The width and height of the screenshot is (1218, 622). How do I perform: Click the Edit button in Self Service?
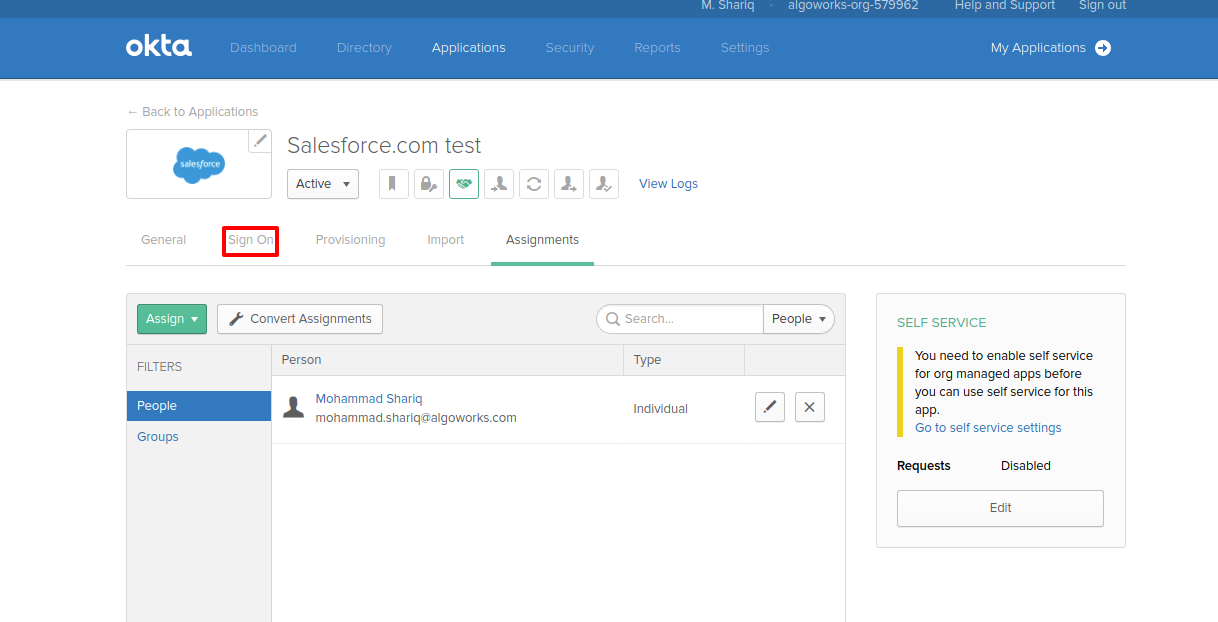[1000, 508]
